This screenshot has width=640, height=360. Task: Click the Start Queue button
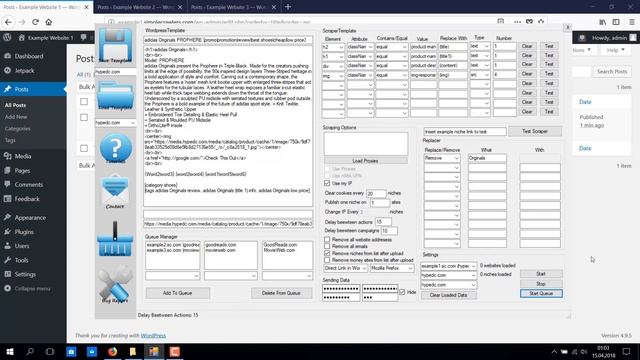(541, 293)
